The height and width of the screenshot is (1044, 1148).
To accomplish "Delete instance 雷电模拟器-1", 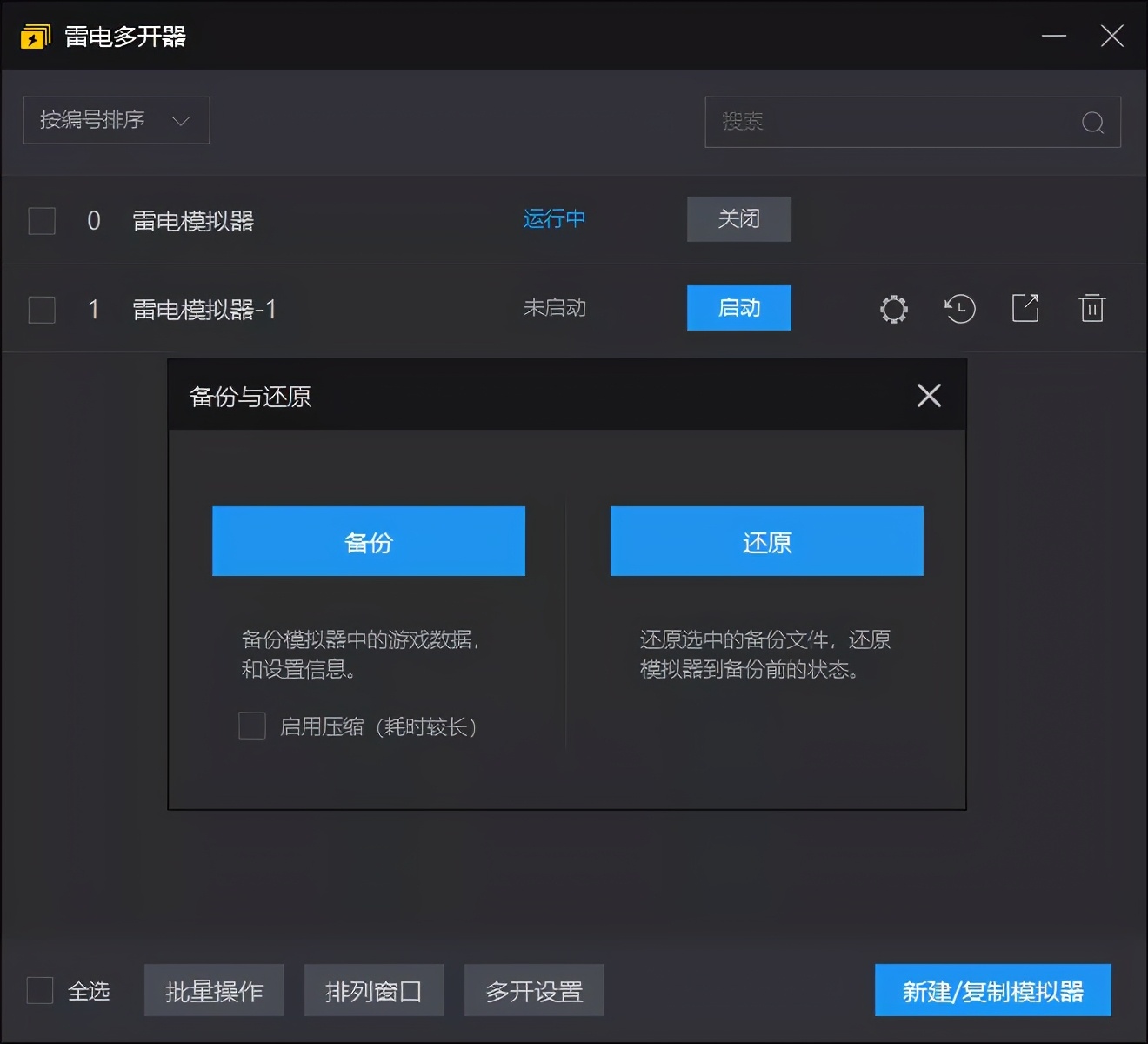I will point(1092,308).
